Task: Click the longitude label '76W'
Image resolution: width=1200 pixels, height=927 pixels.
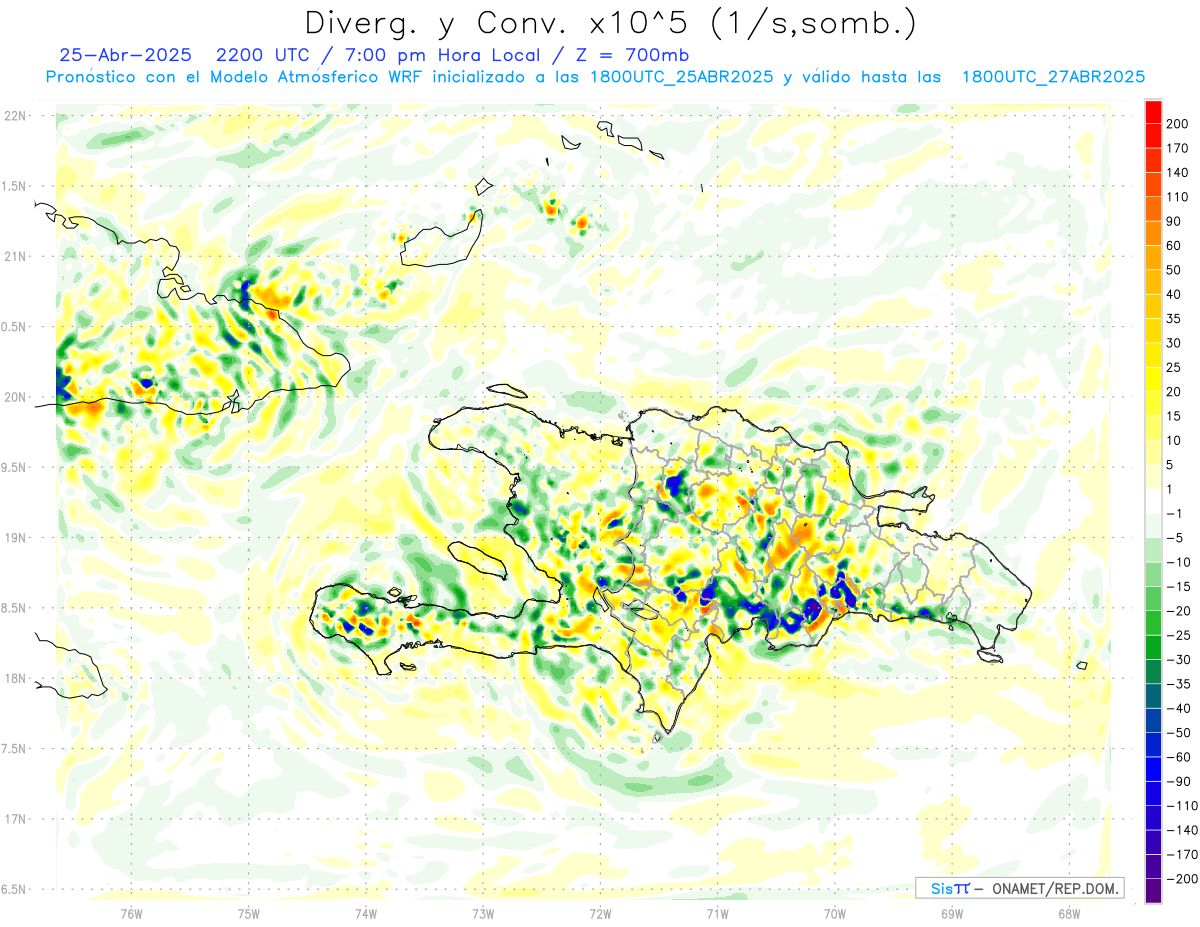Action: (x=131, y=914)
